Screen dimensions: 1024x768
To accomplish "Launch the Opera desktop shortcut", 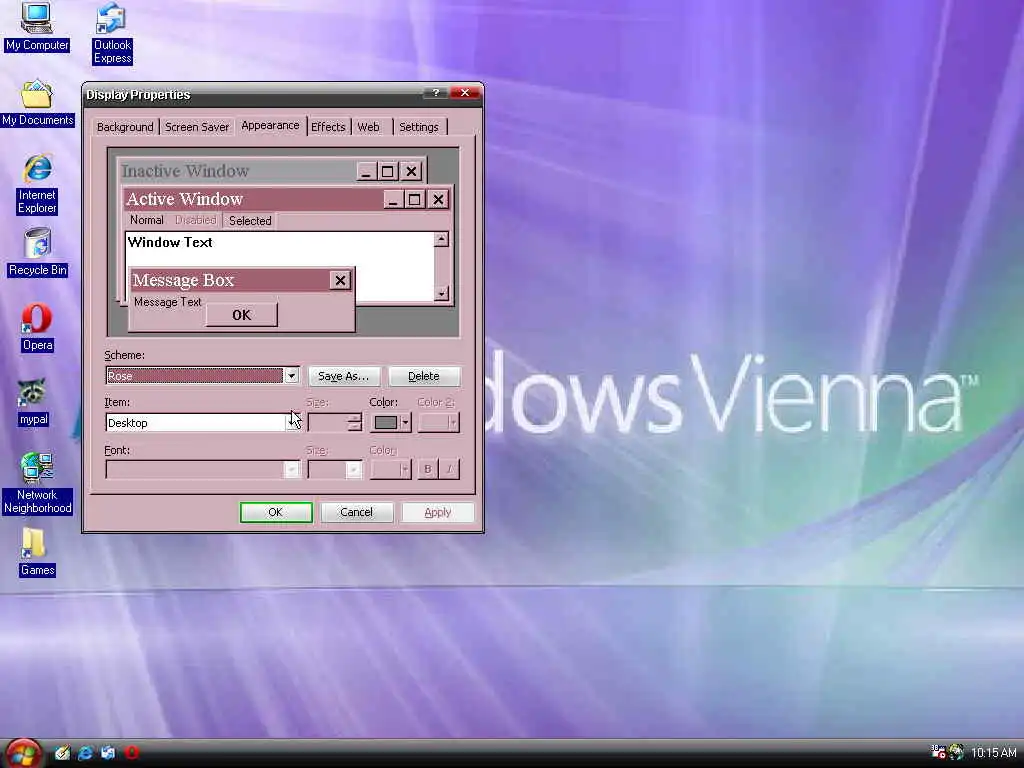I will click(37, 327).
